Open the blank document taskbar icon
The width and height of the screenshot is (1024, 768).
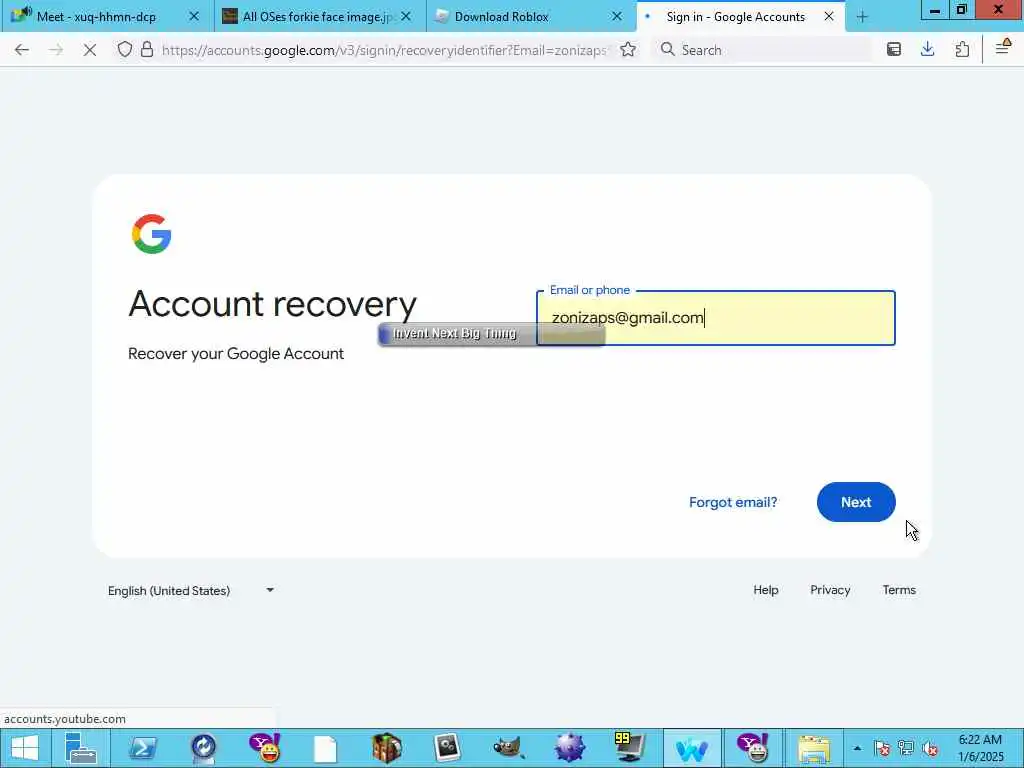[325, 748]
